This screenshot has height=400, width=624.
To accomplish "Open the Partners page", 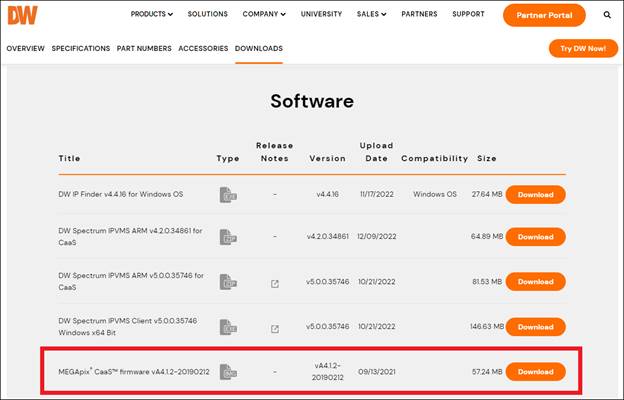I will [x=419, y=14].
